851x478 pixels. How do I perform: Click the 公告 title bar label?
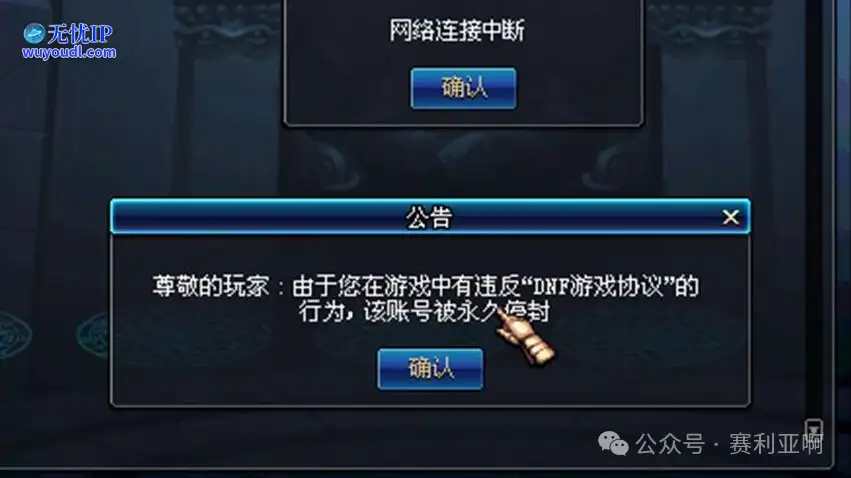[429, 218]
